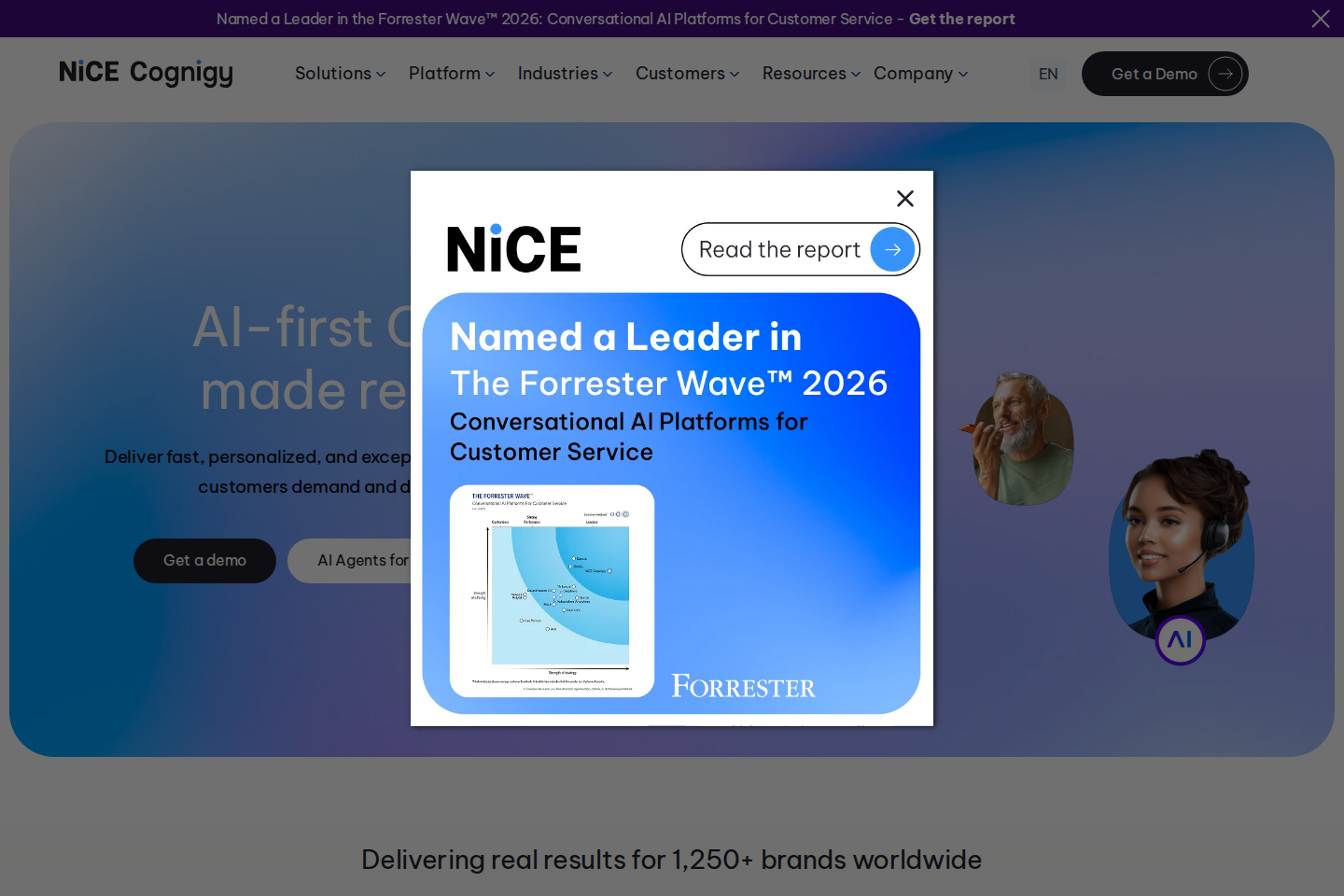Click the Forrester logo in popup
This screenshot has width=1344, height=896.
tap(743, 686)
